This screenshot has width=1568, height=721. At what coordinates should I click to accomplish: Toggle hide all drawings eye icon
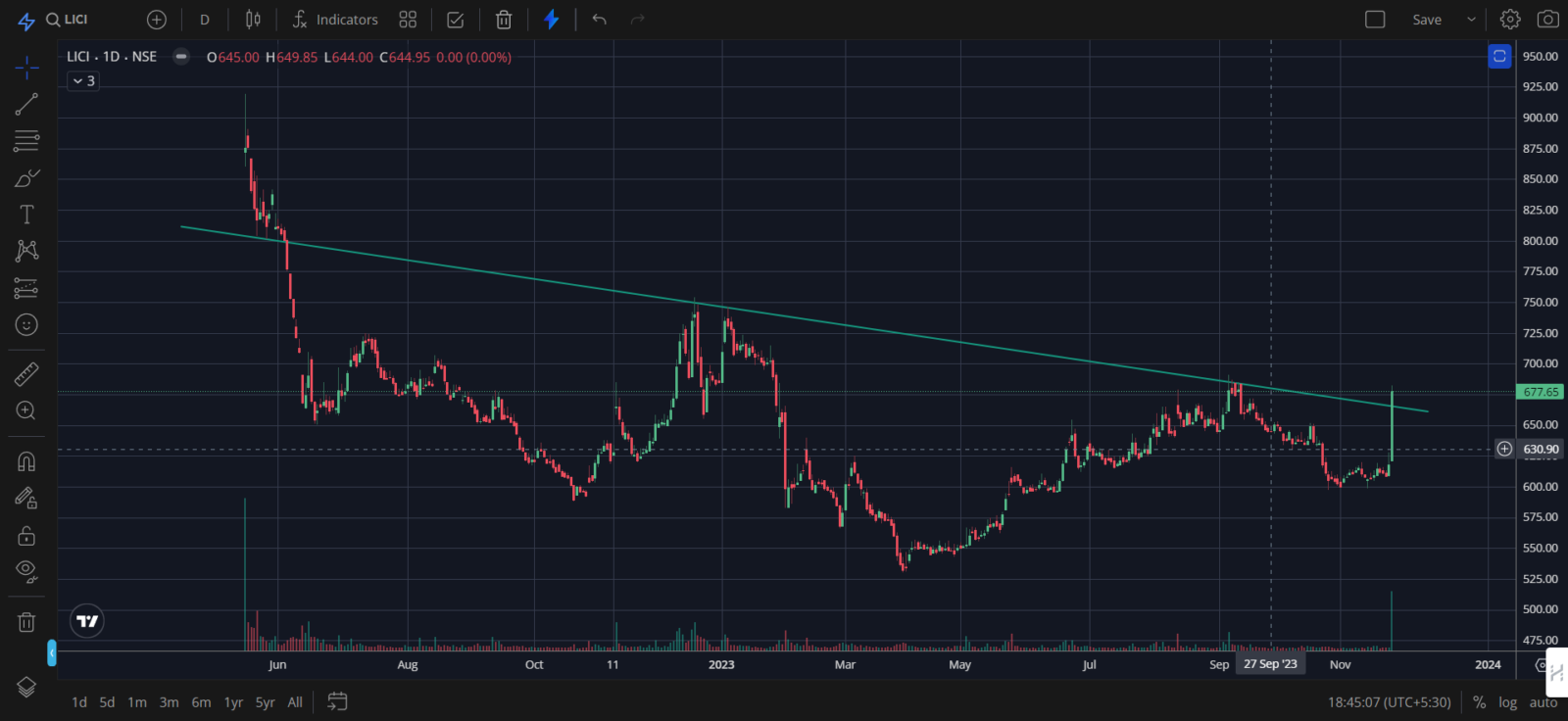tap(26, 571)
